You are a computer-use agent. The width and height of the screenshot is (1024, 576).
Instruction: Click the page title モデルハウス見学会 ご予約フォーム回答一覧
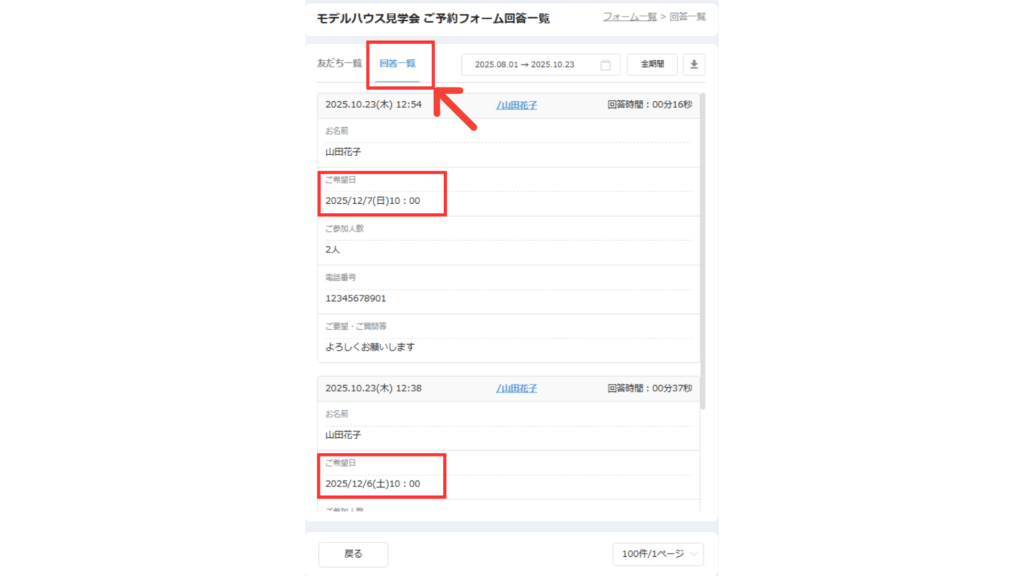433,18
